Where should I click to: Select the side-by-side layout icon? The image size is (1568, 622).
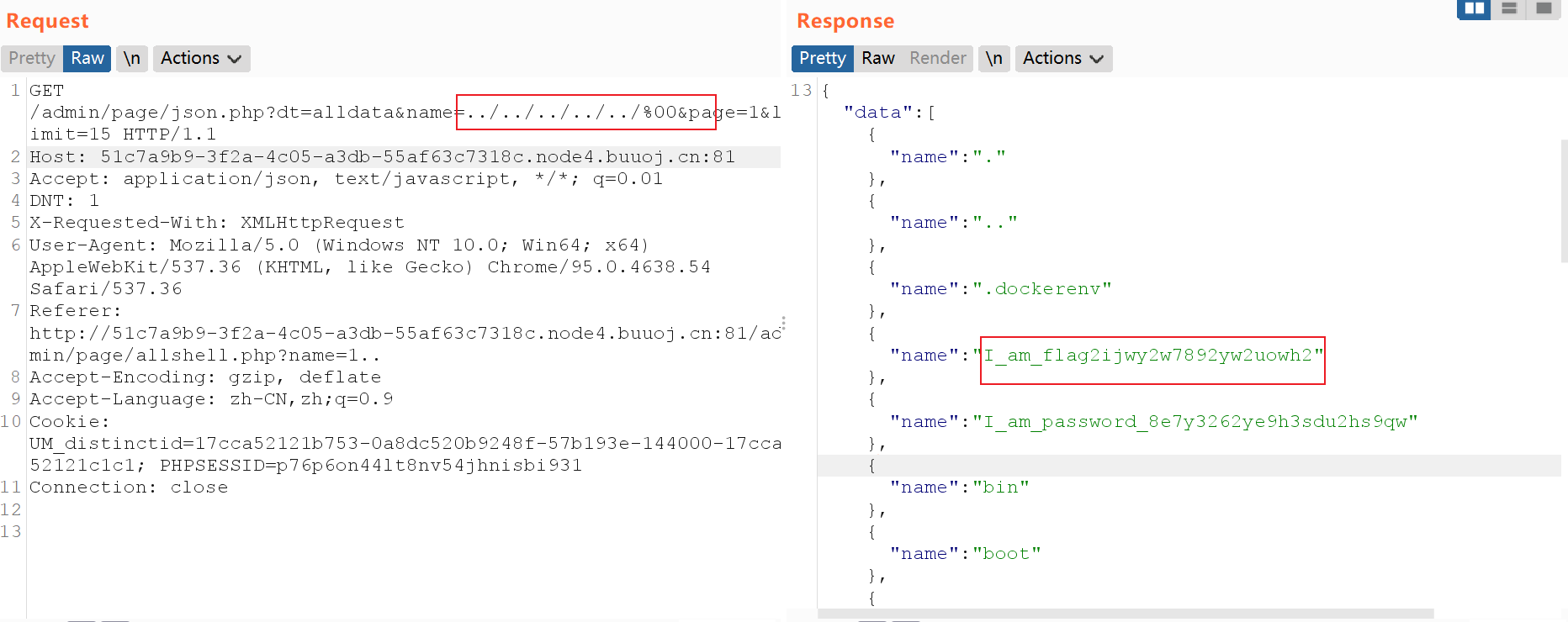tap(1474, 8)
